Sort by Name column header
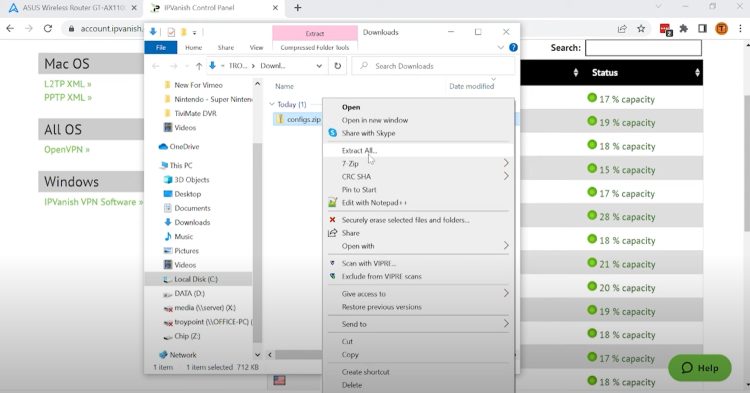 [x=284, y=87]
